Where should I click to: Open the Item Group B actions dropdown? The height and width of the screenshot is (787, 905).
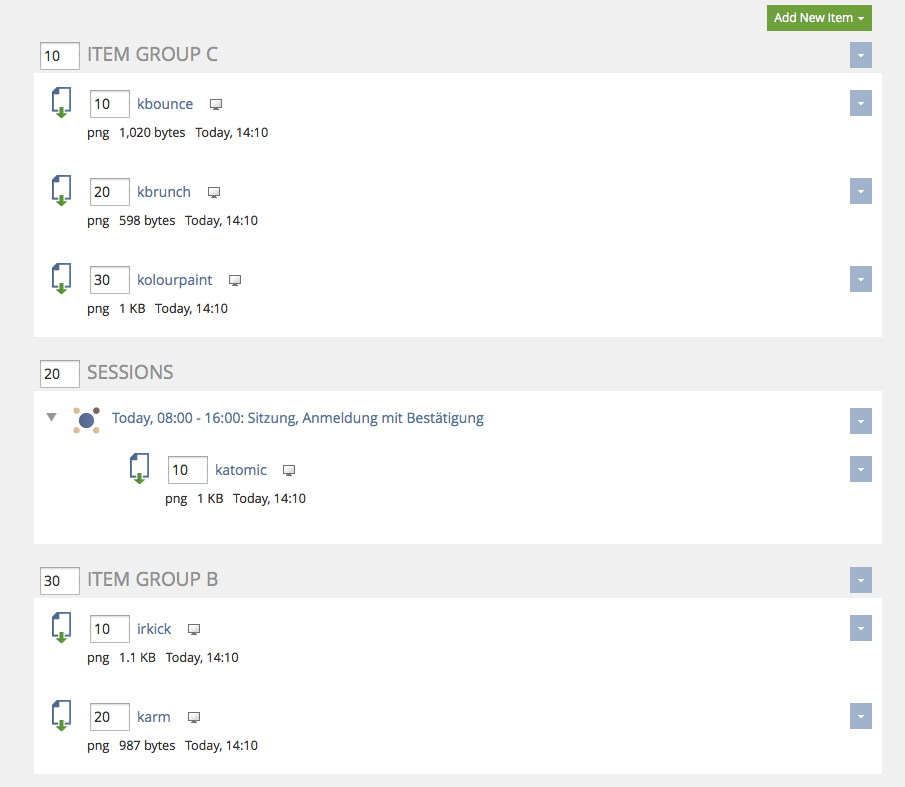[x=860, y=580]
